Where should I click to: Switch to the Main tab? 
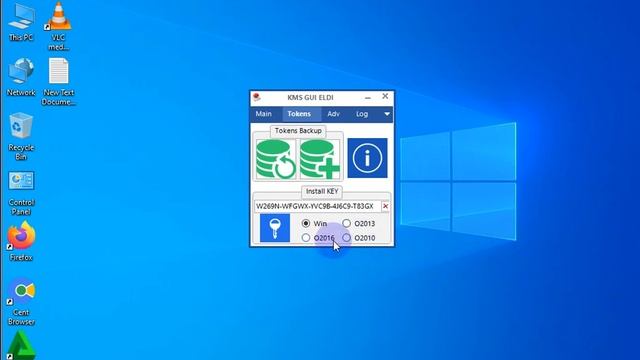pyautogui.click(x=264, y=114)
